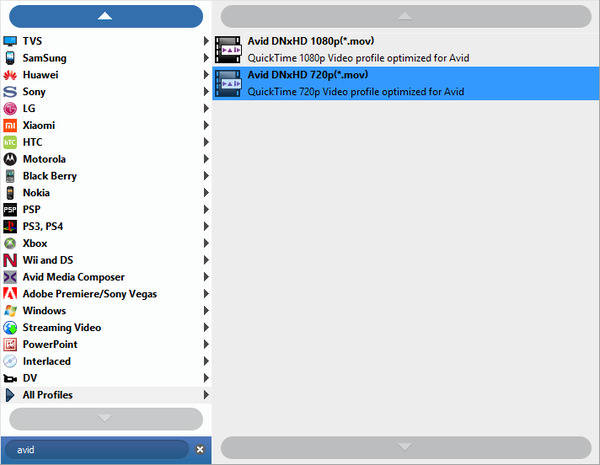Select the Windows label
This screenshot has width=600, height=465.
click(x=44, y=310)
